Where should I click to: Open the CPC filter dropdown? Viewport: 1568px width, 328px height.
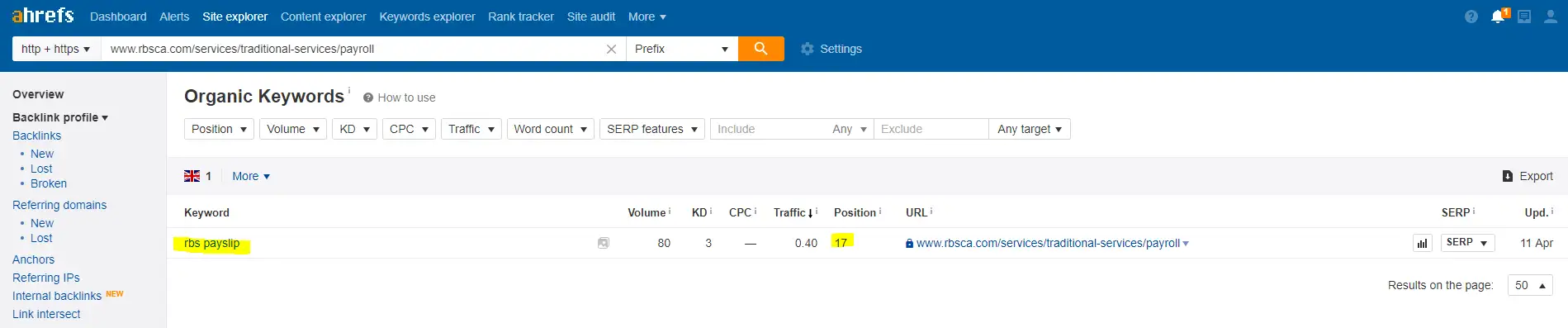coord(409,129)
